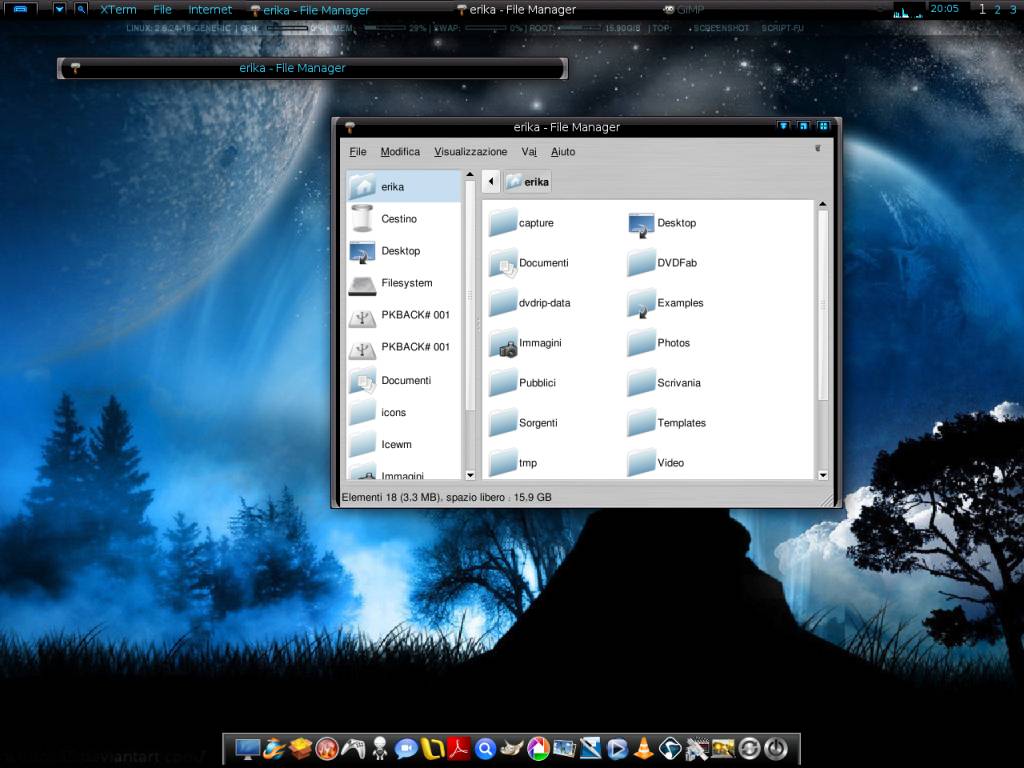Switch to workspace 3
This screenshot has height=768, width=1024.
point(1013,9)
